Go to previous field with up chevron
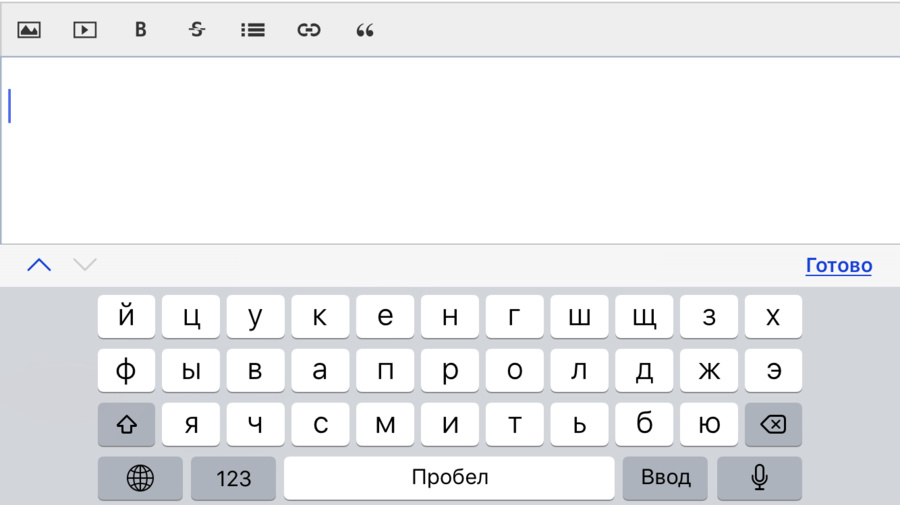 (x=39, y=265)
